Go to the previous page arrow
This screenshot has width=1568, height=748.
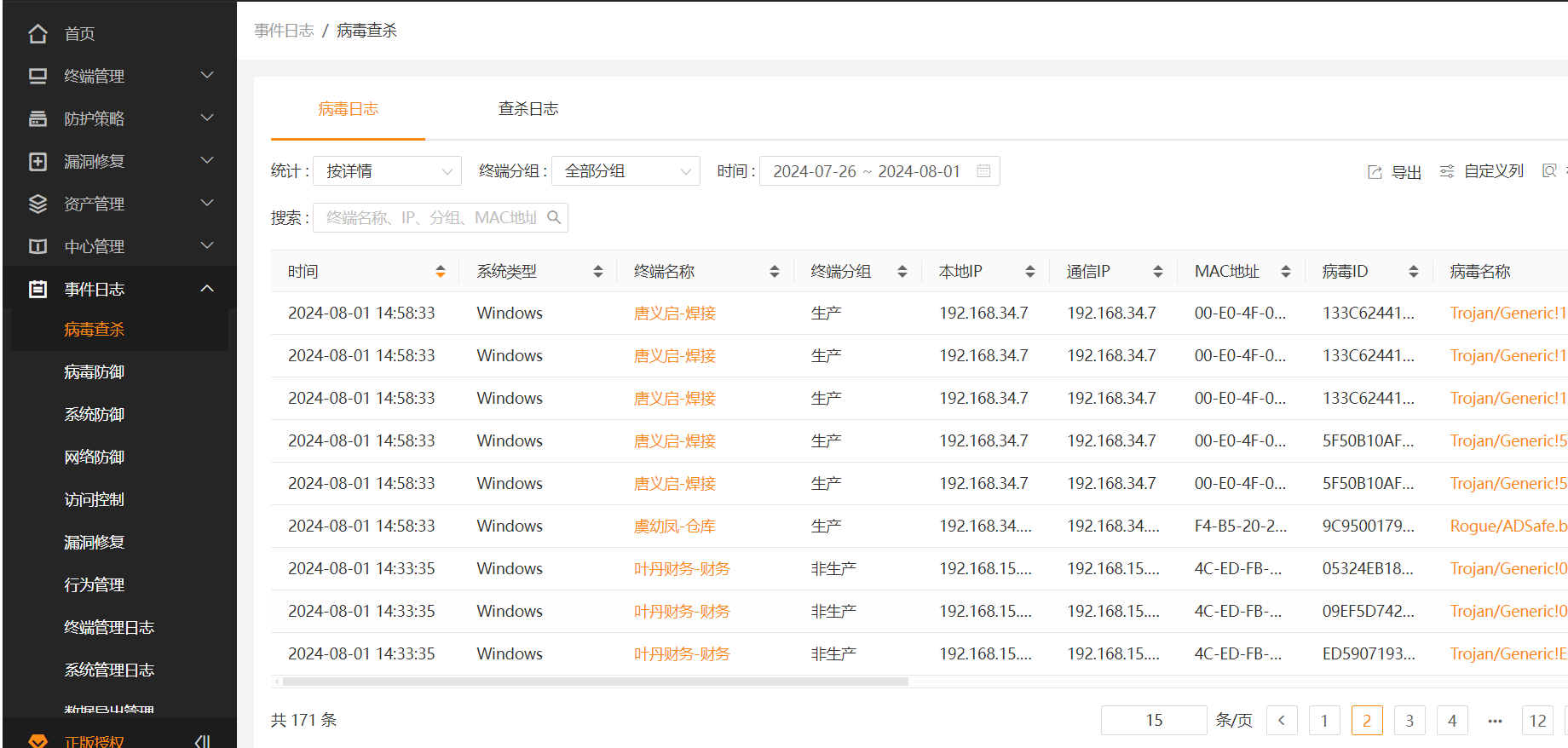(1282, 721)
